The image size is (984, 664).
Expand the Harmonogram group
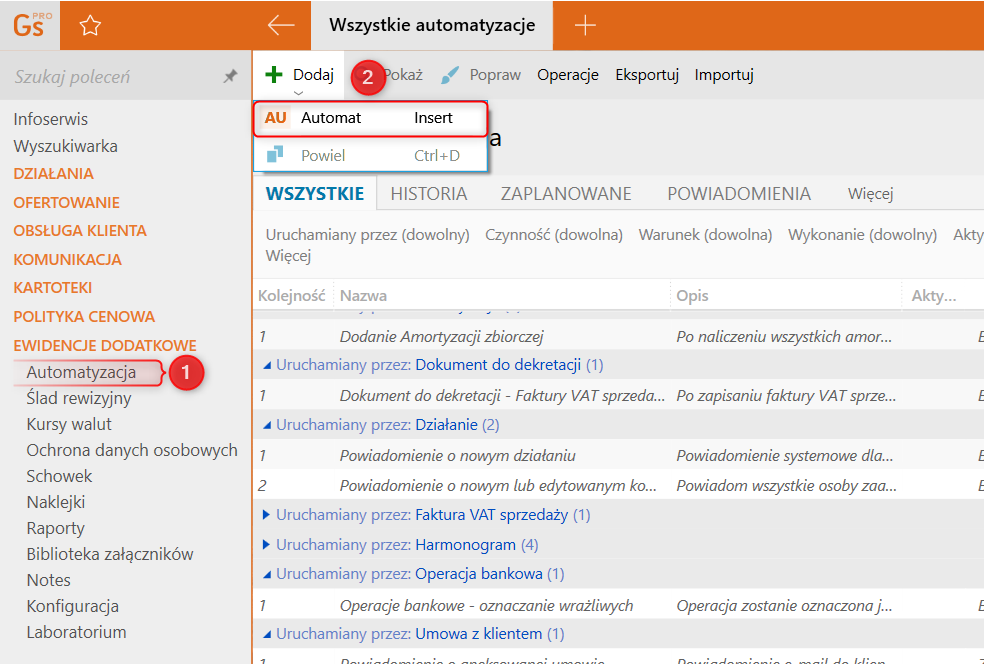tap(266, 545)
